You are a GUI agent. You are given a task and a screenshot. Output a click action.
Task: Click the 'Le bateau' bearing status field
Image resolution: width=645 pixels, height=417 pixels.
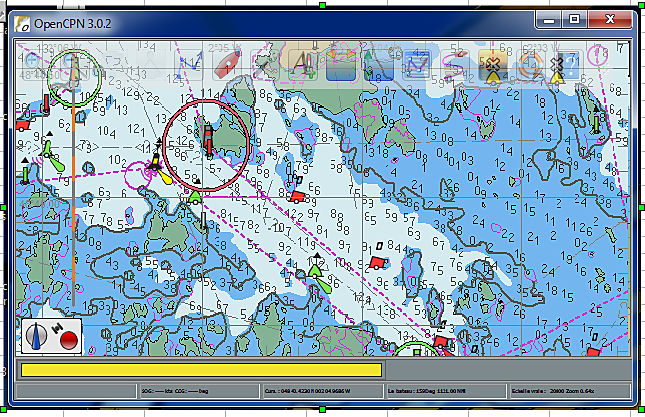(x=445, y=391)
